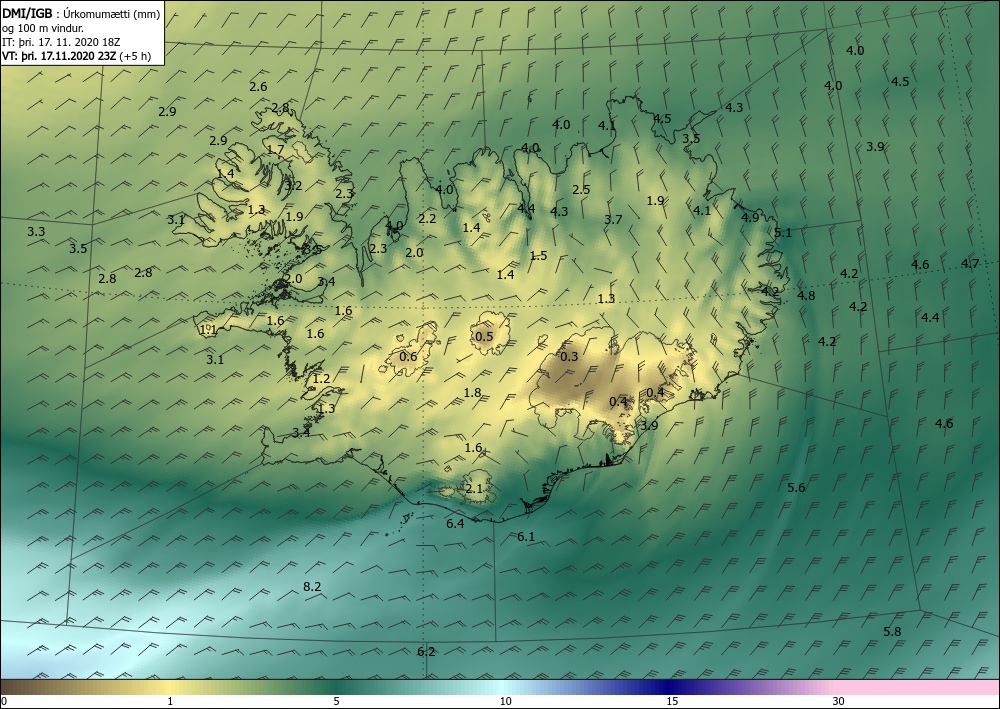The height and width of the screenshot is (709, 1000).
Task: Click the 1.5 value in central north Iceland
Action: 539,256
